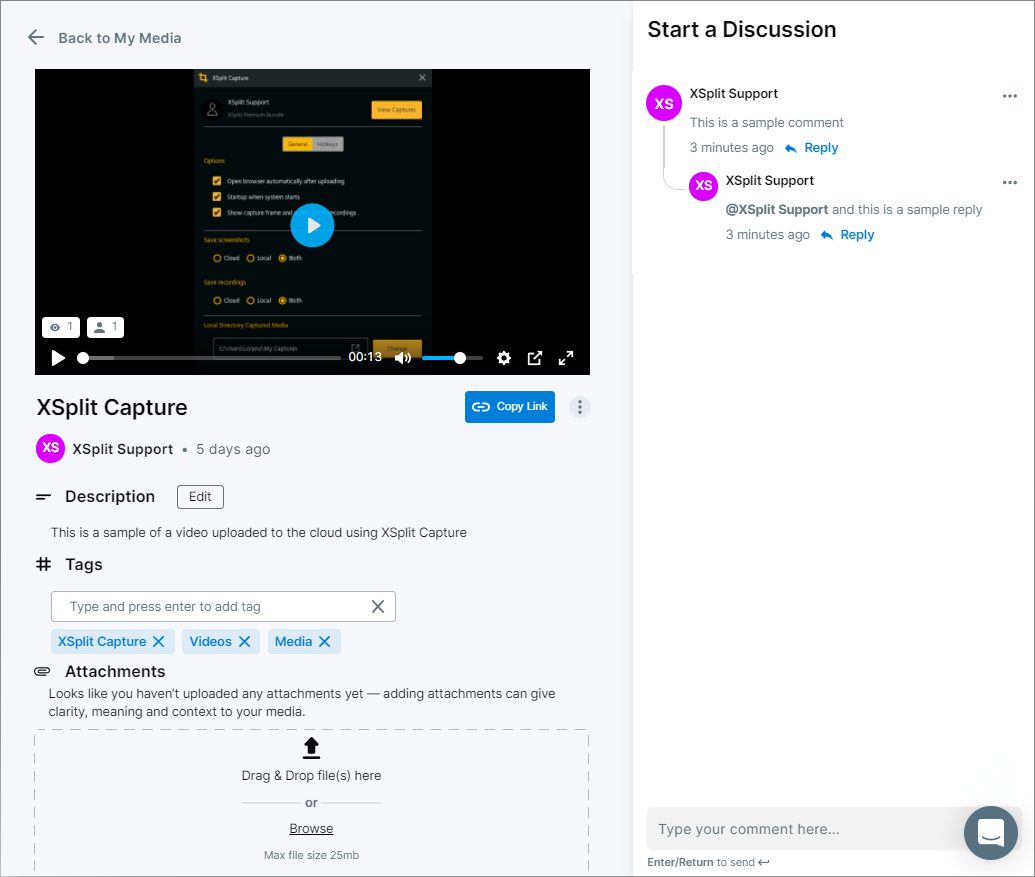Open options for the sample comment
The height and width of the screenshot is (877, 1035).
click(x=1009, y=96)
